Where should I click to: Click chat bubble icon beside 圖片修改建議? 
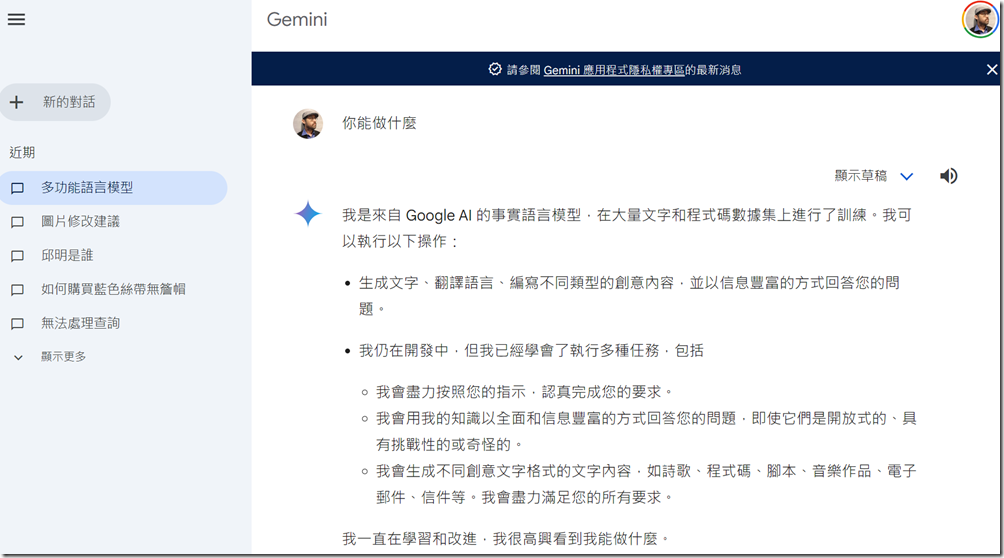point(18,222)
